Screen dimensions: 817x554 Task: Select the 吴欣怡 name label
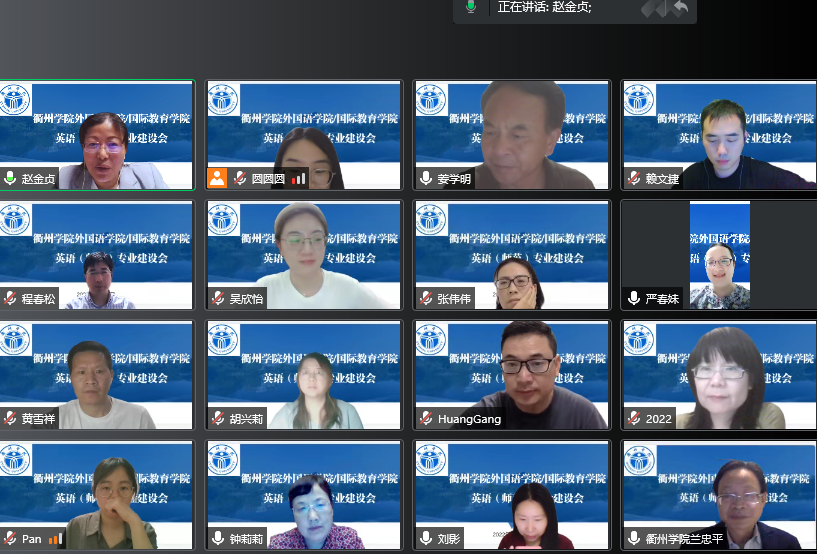tap(246, 299)
